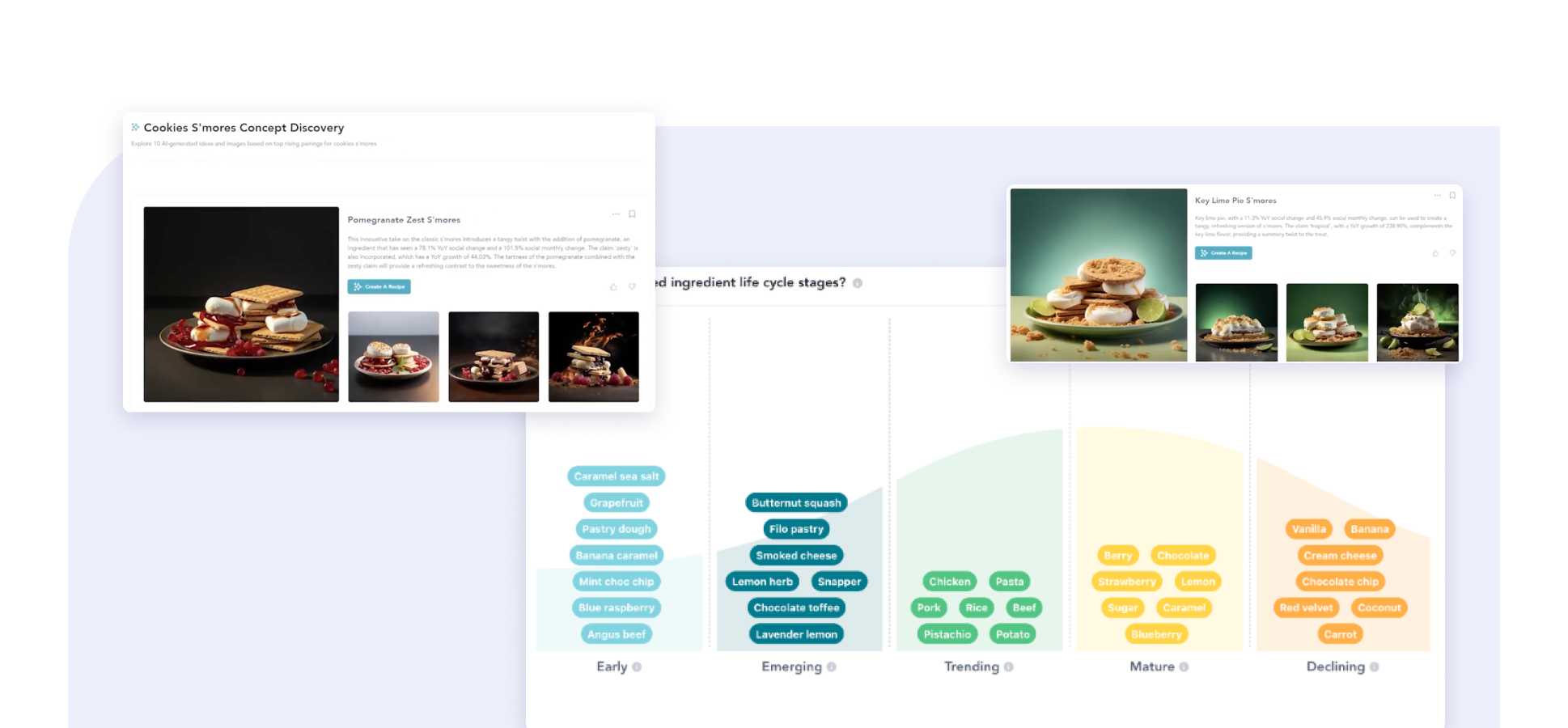Open more options on Pomegranate Zest S'mores card
The image size is (1568, 728).
coord(616,214)
